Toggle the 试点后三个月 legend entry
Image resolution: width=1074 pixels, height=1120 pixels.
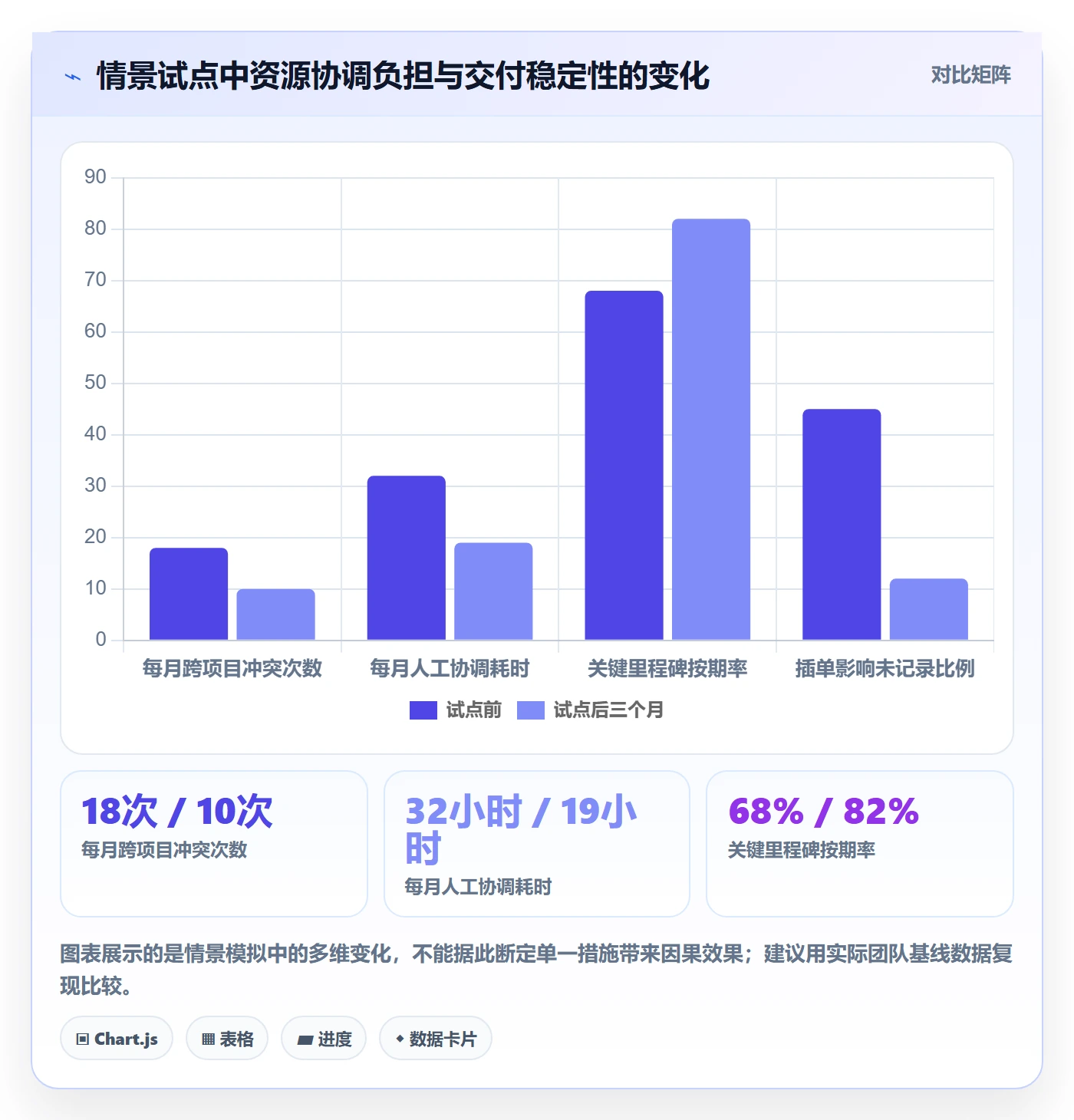(590, 710)
